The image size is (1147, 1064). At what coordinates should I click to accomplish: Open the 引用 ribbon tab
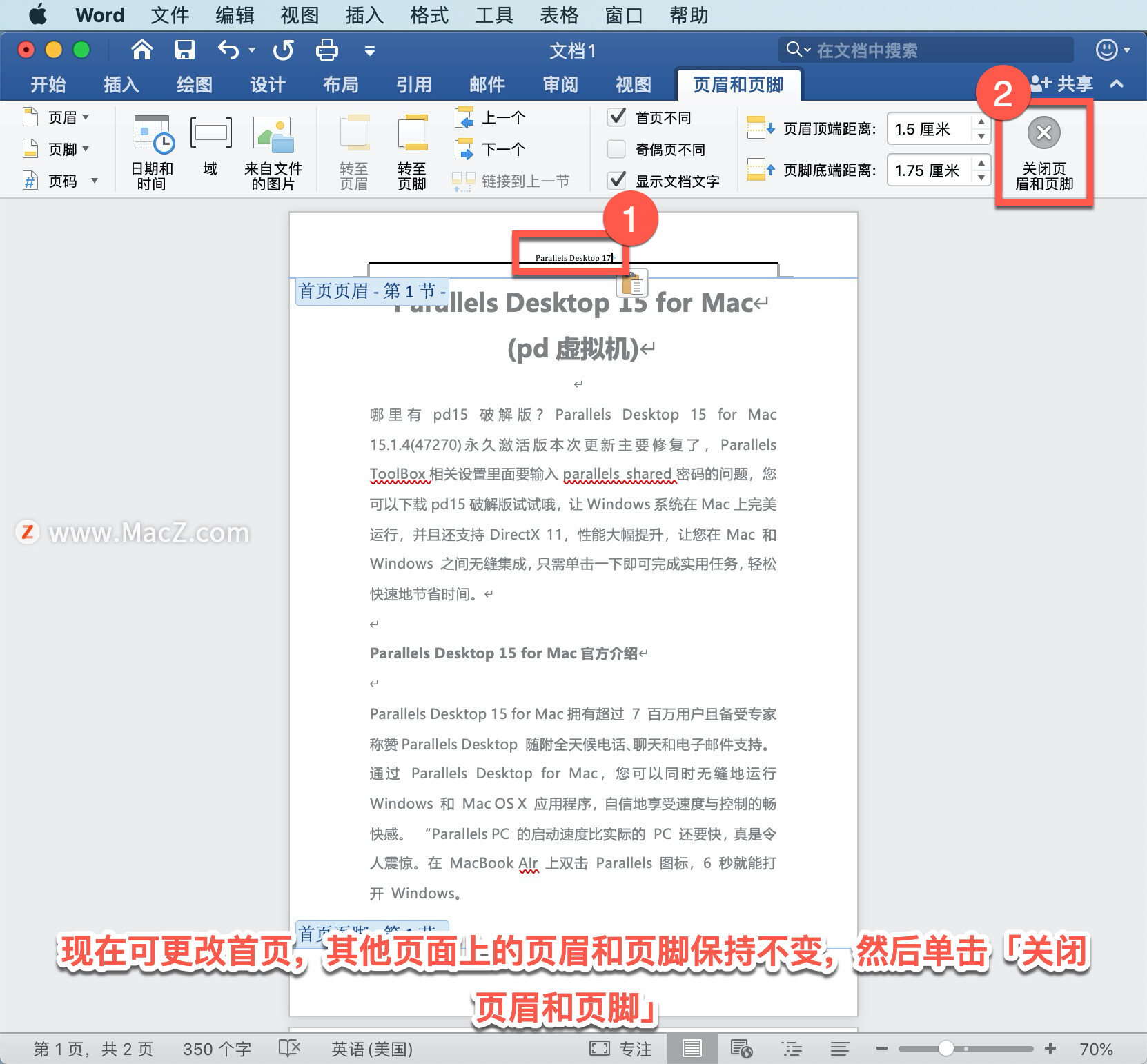tap(414, 84)
